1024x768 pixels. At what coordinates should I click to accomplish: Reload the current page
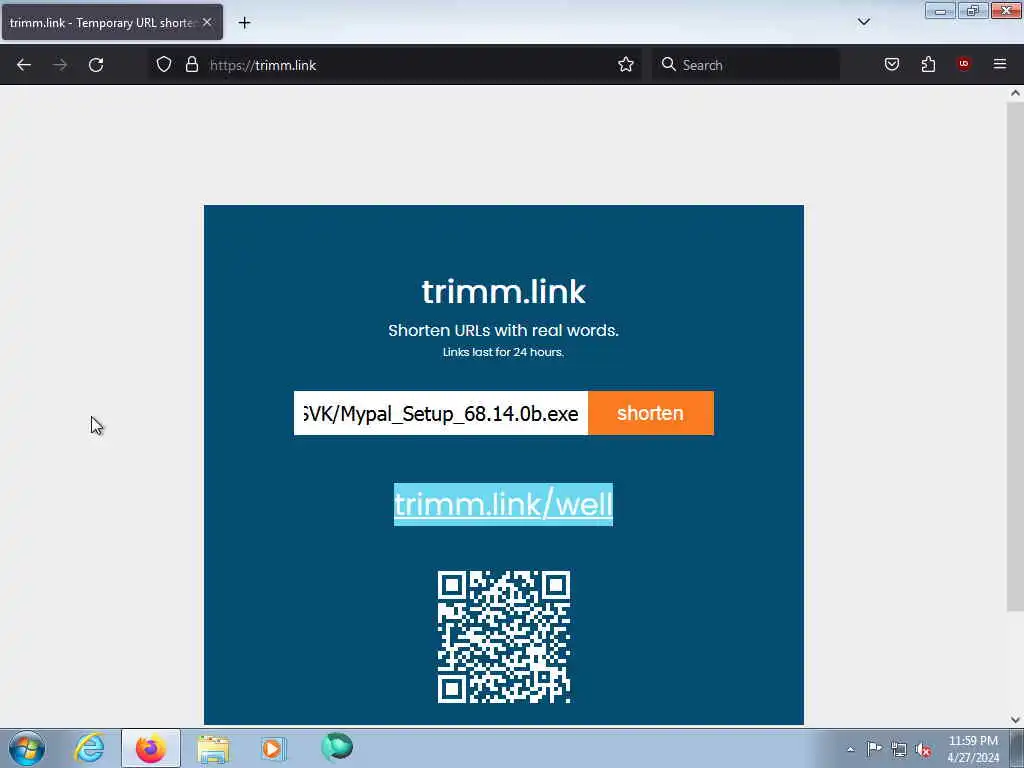[x=96, y=65]
